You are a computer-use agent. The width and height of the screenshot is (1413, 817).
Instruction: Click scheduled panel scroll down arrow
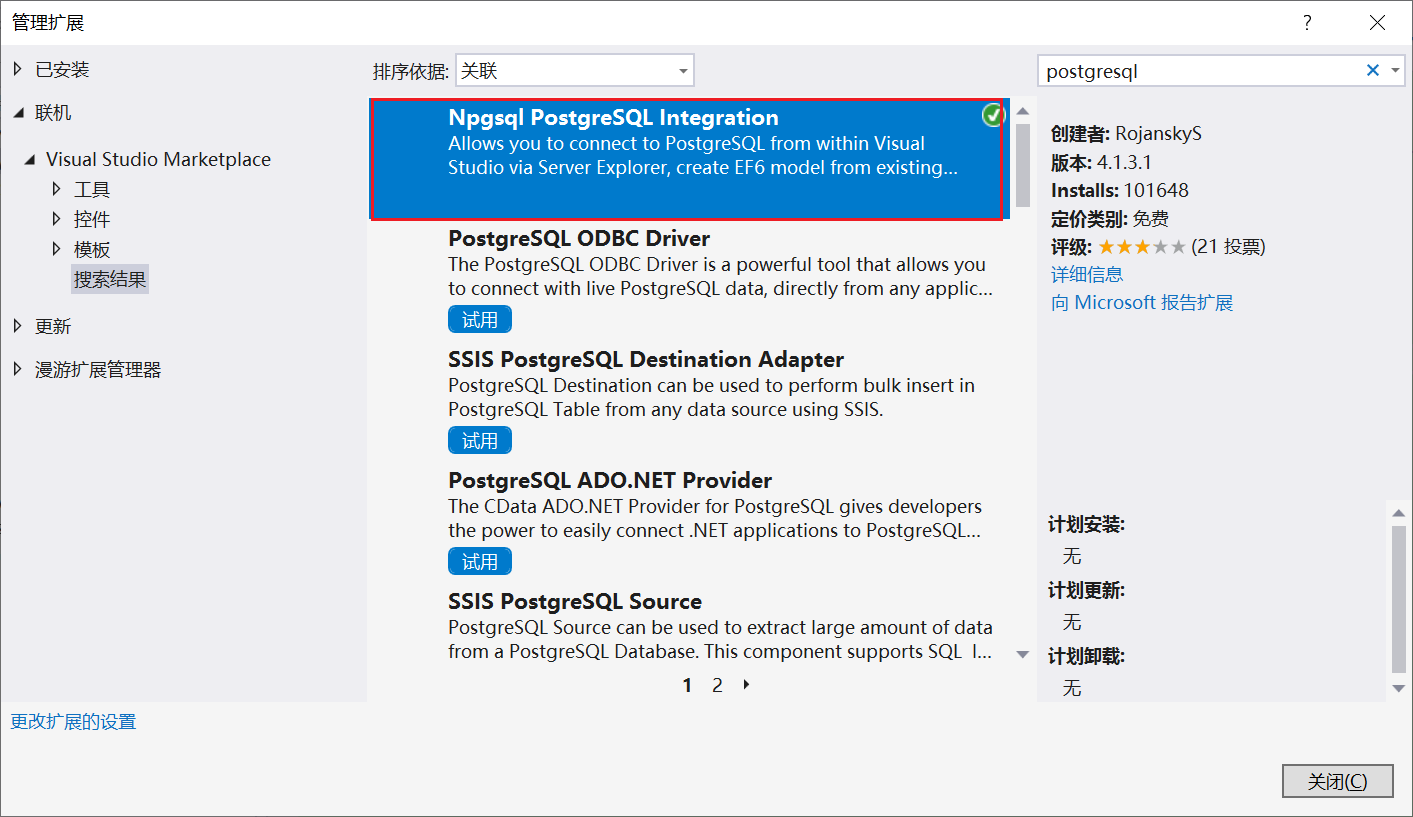[x=1399, y=688]
